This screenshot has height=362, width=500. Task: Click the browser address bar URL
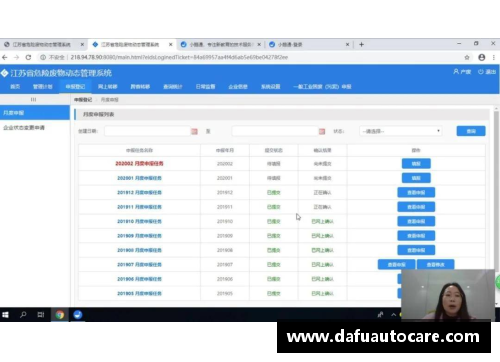pyautogui.click(x=179, y=57)
